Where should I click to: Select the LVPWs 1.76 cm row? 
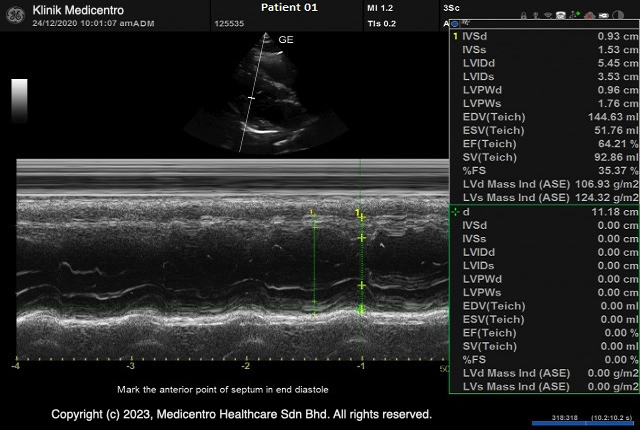(x=544, y=103)
